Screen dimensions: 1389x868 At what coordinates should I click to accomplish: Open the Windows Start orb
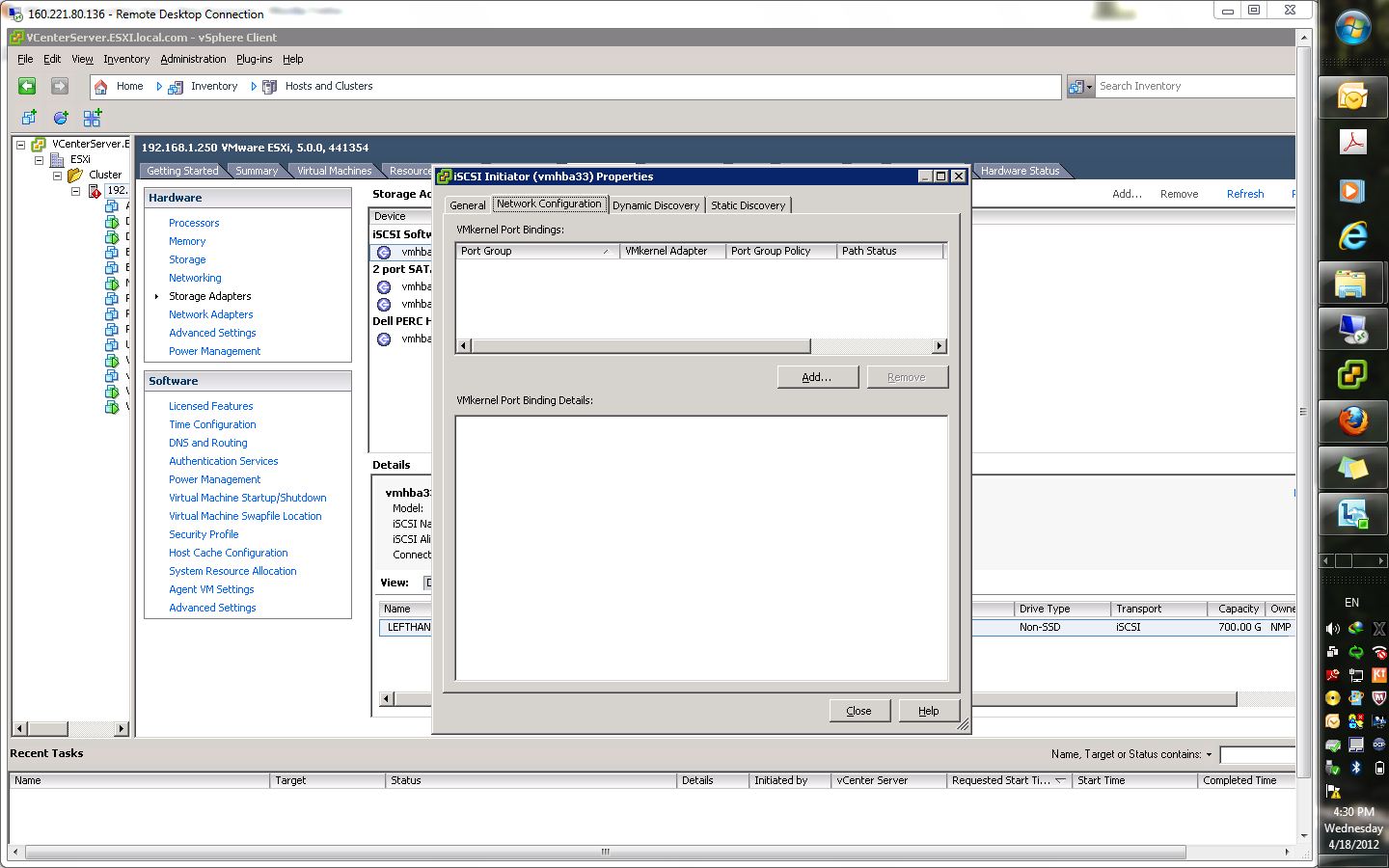pyautogui.click(x=1352, y=28)
